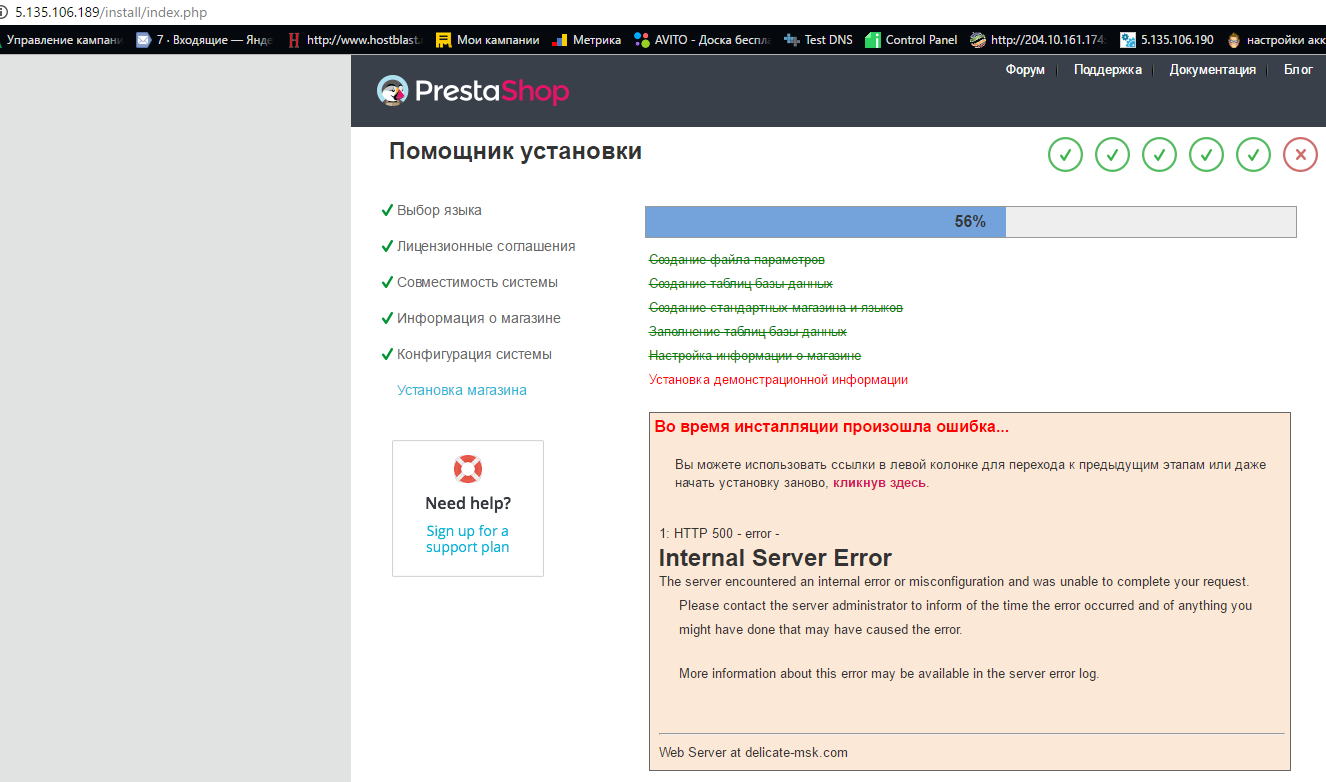The width and height of the screenshot is (1326, 782).
Task: Open the 204.10.161.174 bookmark icon
Action: 978,40
